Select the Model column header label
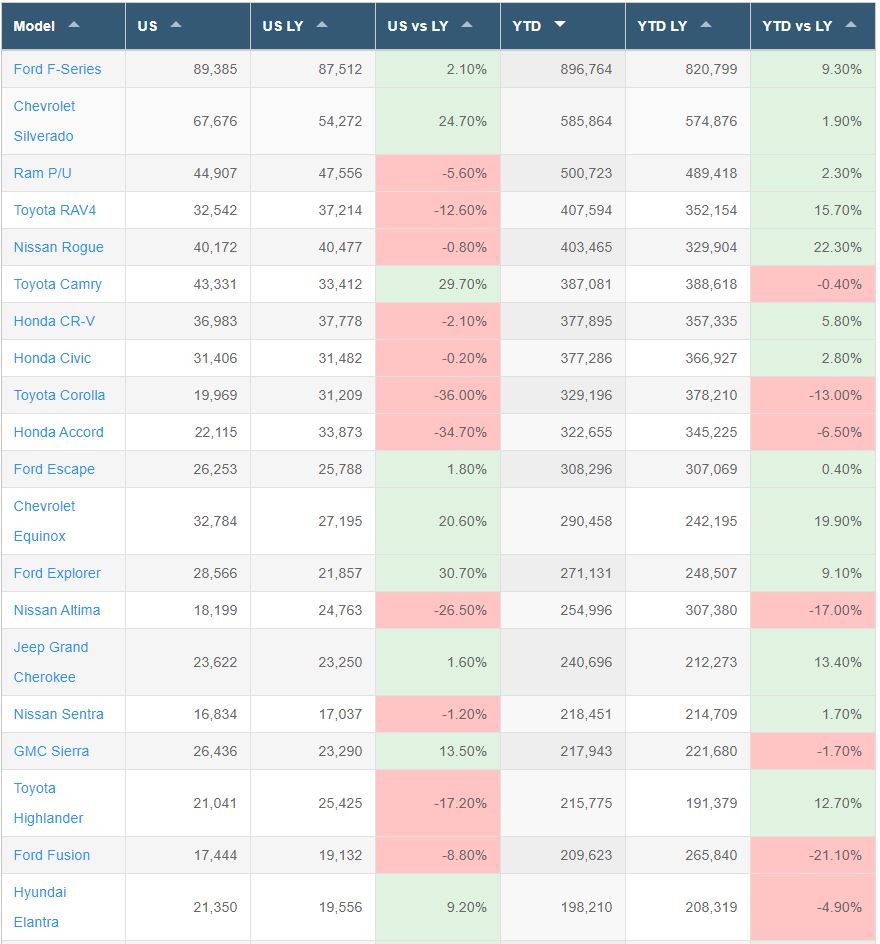The height and width of the screenshot is (944, 880). coord(34,26)
